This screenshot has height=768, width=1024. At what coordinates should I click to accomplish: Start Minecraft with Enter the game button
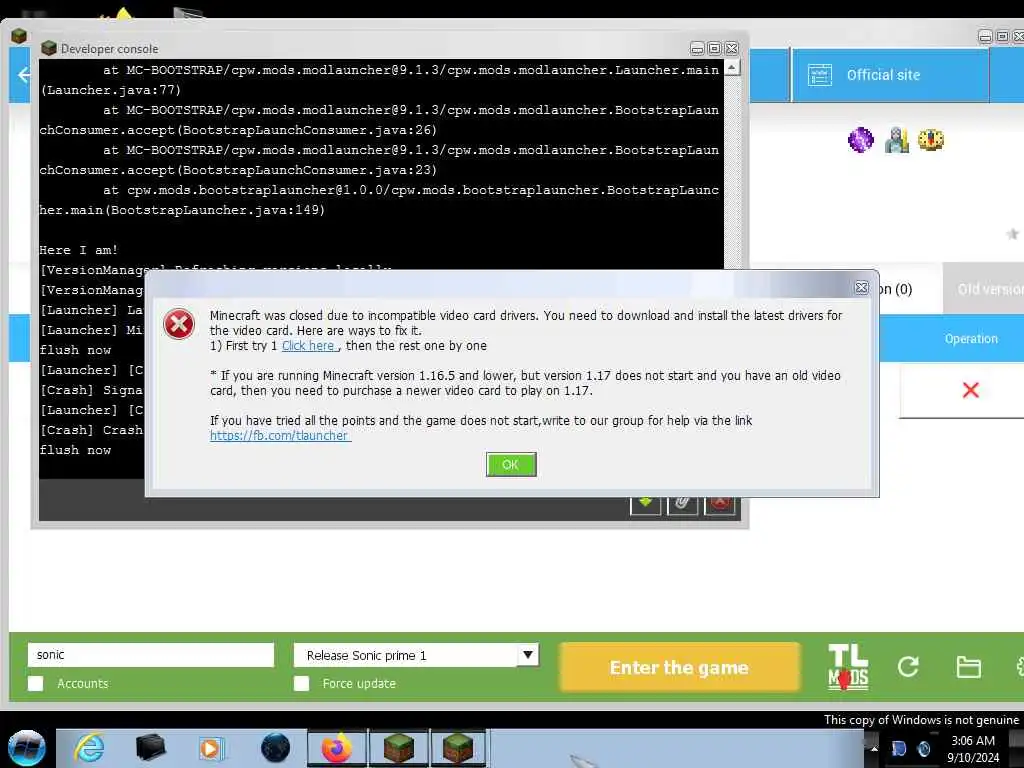click(679, 667)
